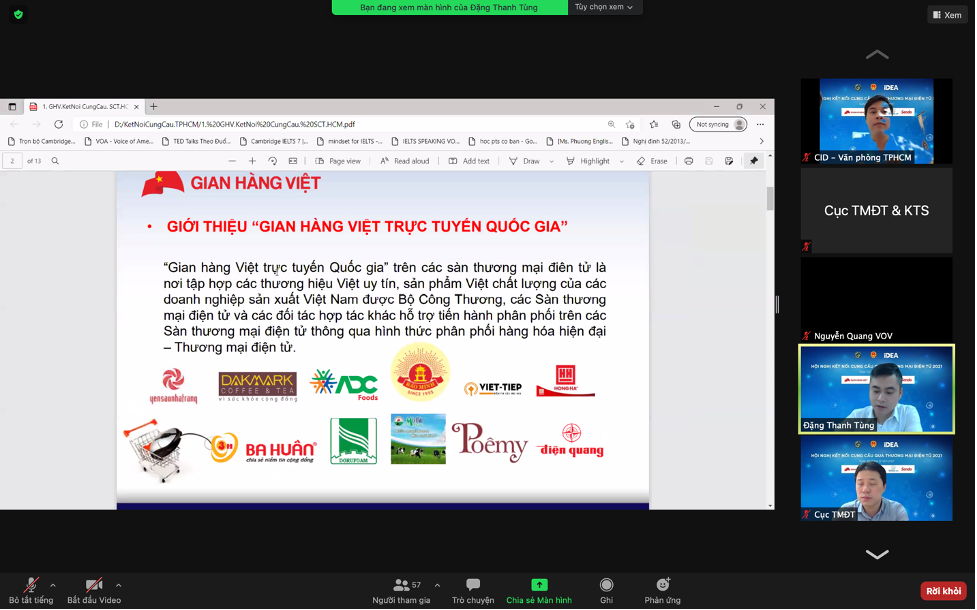This screenshot has height=610, width=977.
Task: Print the PDF with printer icon
Action: point(689,161)
